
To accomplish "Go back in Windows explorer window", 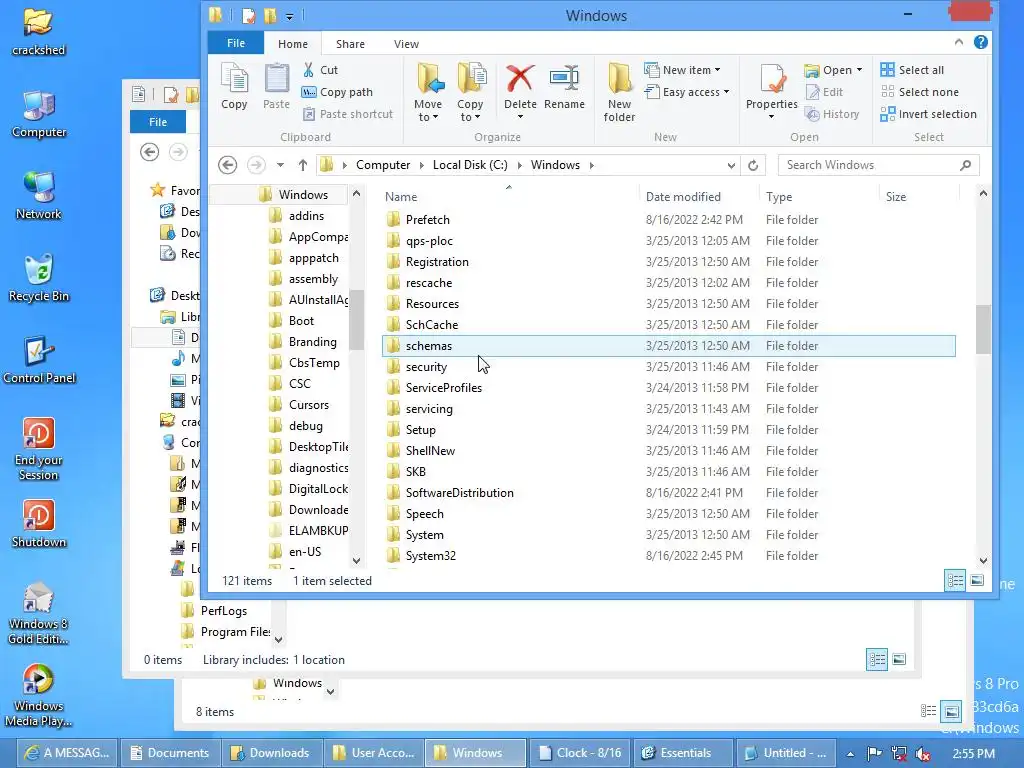I will tap(227, 165).
